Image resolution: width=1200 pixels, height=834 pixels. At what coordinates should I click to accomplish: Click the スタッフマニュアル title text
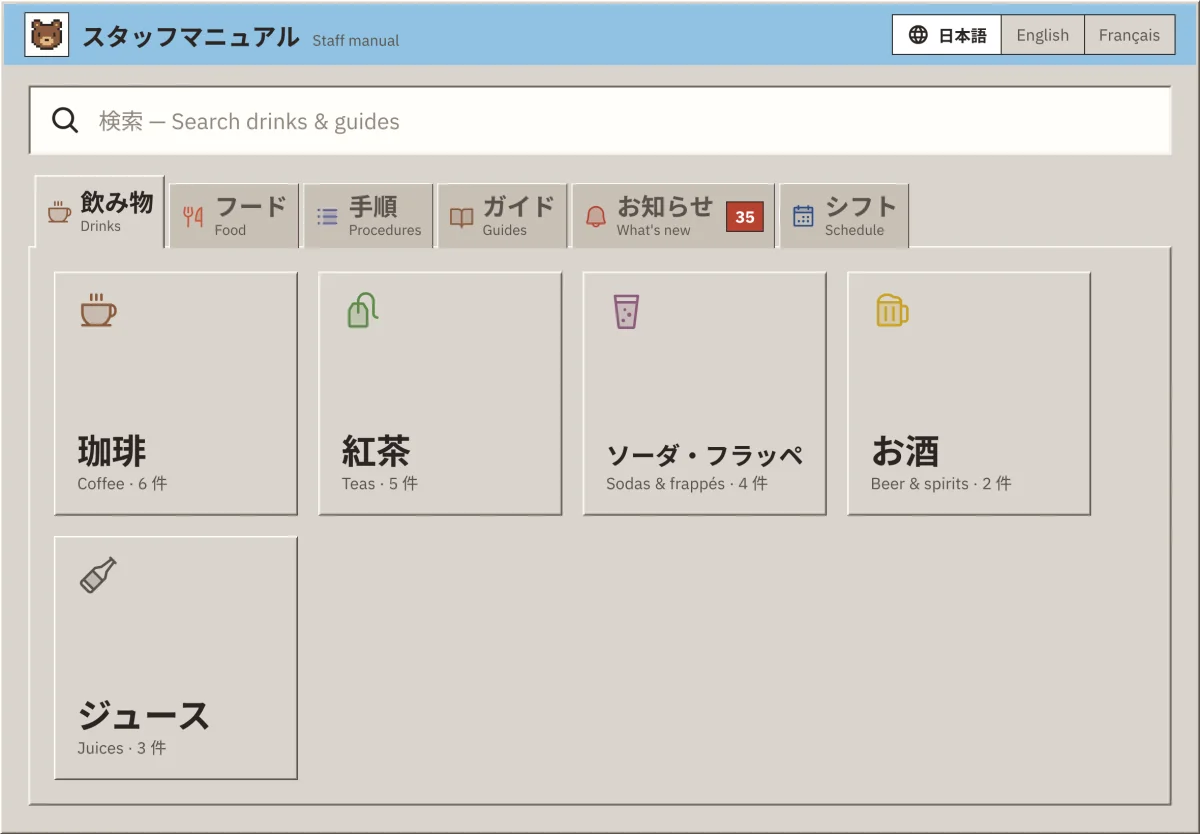pos(190,37)
